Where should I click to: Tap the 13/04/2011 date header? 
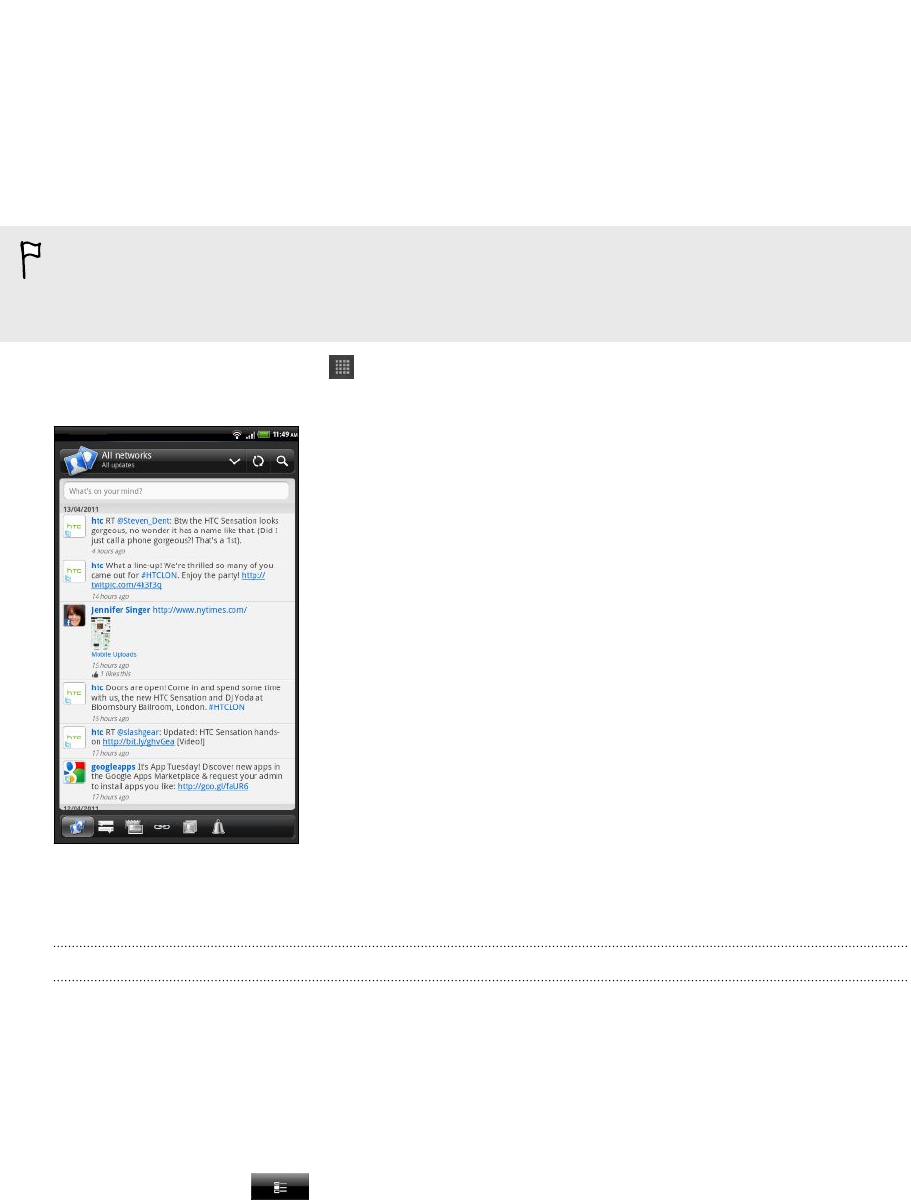[81, 508]
